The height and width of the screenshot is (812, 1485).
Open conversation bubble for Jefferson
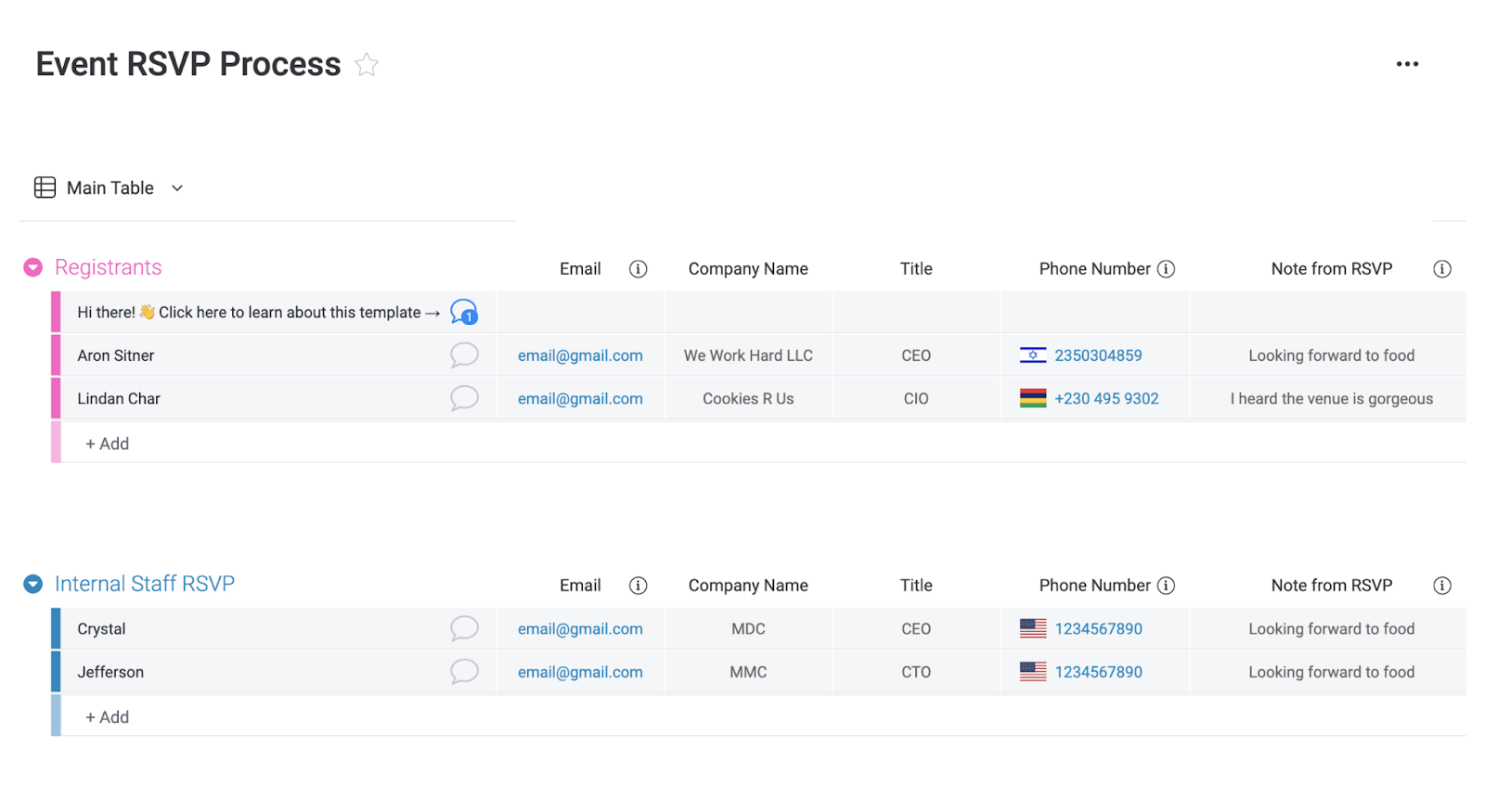click(464, 672)
